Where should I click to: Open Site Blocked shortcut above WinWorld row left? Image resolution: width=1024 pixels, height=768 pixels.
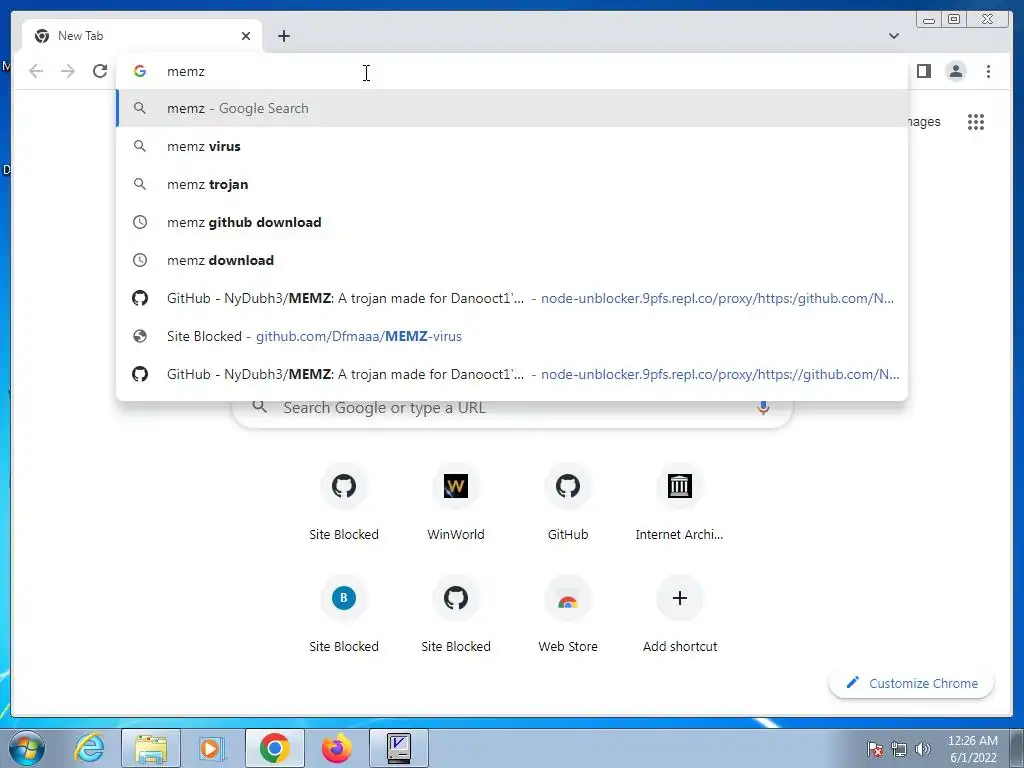click(344, 503)
